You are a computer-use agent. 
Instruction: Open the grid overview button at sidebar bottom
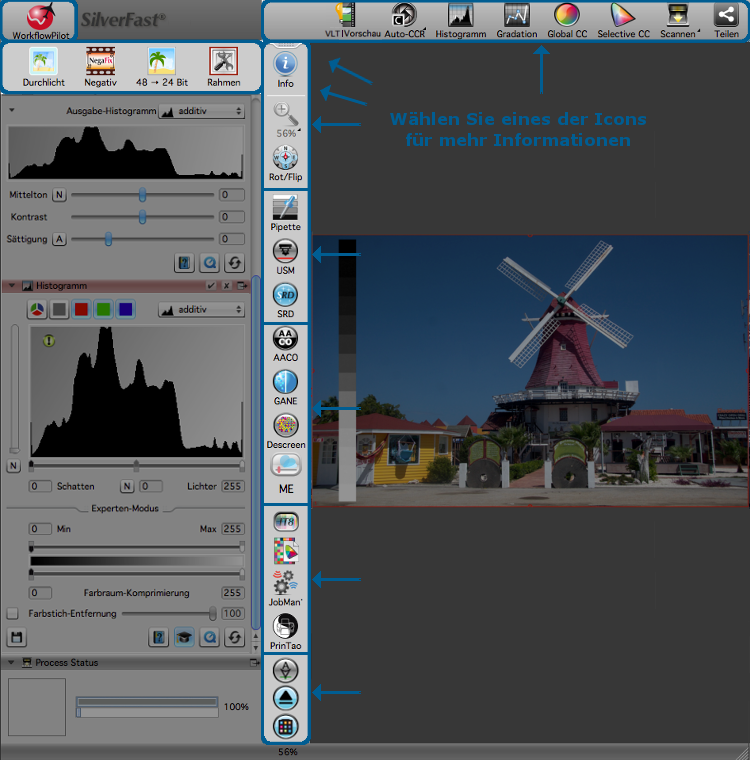(285, 726)
